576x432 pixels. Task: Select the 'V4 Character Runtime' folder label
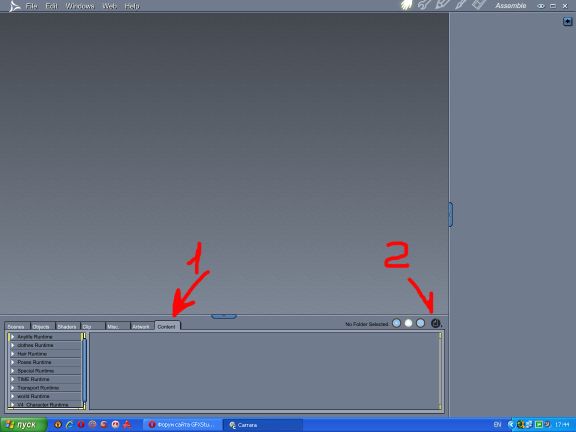coord(43,404)
